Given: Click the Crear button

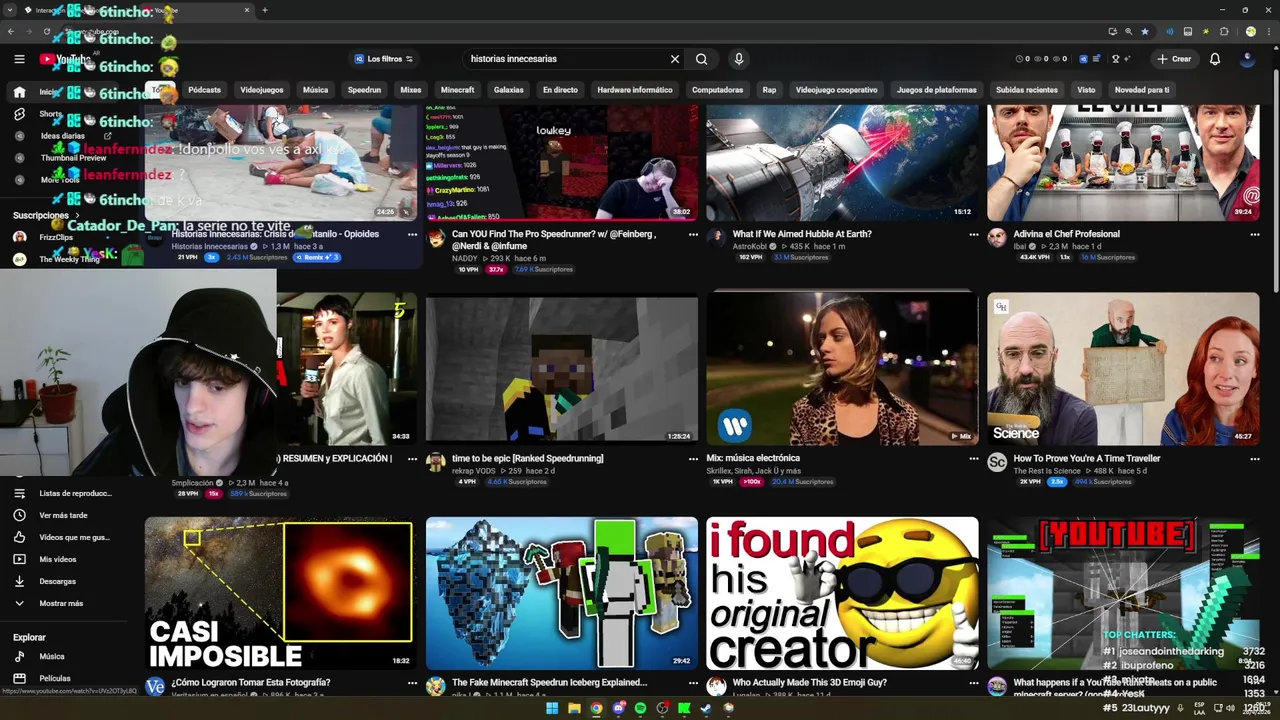Looking at the screenshot, I should 1174,59.
